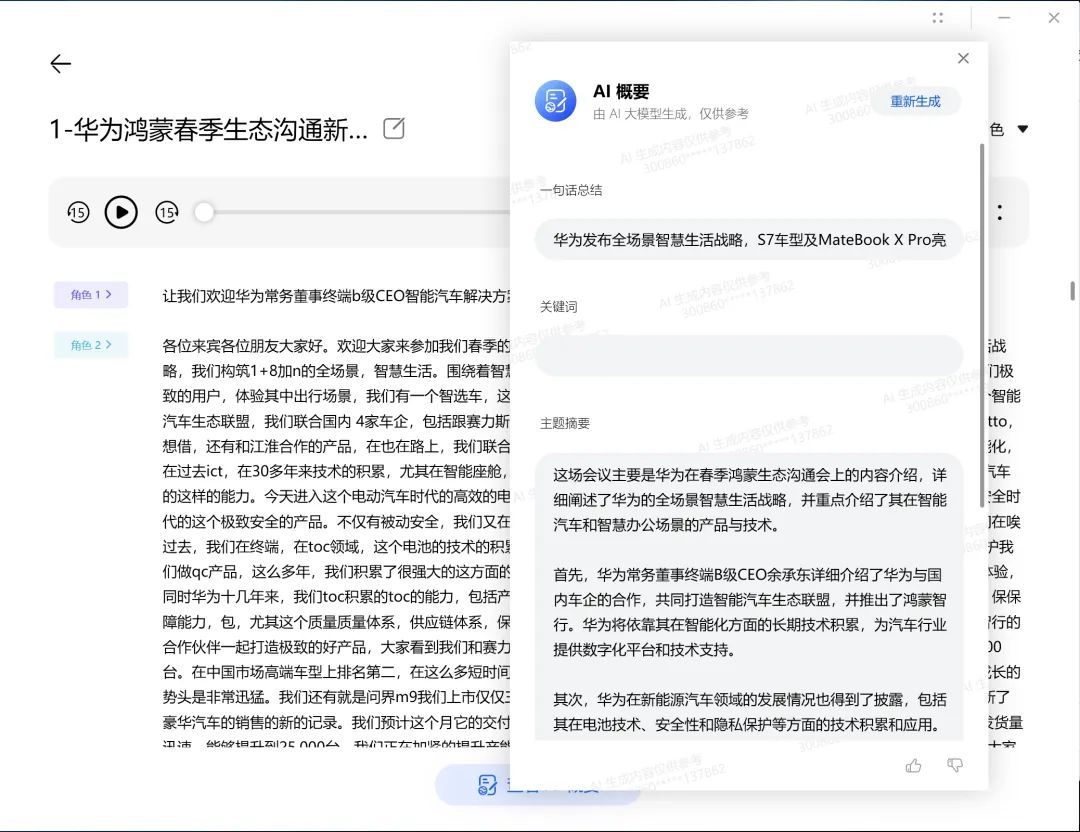Expand the dropdown arrow beside 色
Screen dimensions: 1080x832
pyautogui.click(x=1023, y=129)
